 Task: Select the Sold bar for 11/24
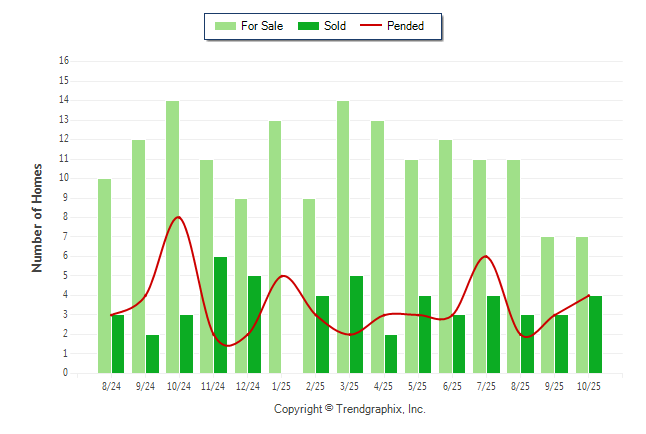[220, 315]
